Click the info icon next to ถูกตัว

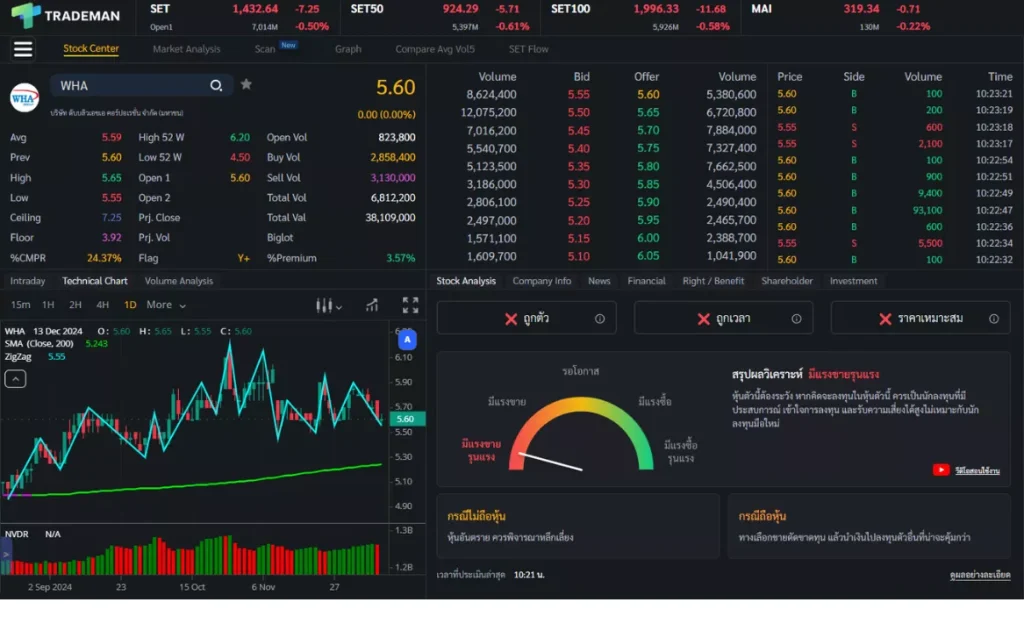pyautogui.click(x=600, y=319)
